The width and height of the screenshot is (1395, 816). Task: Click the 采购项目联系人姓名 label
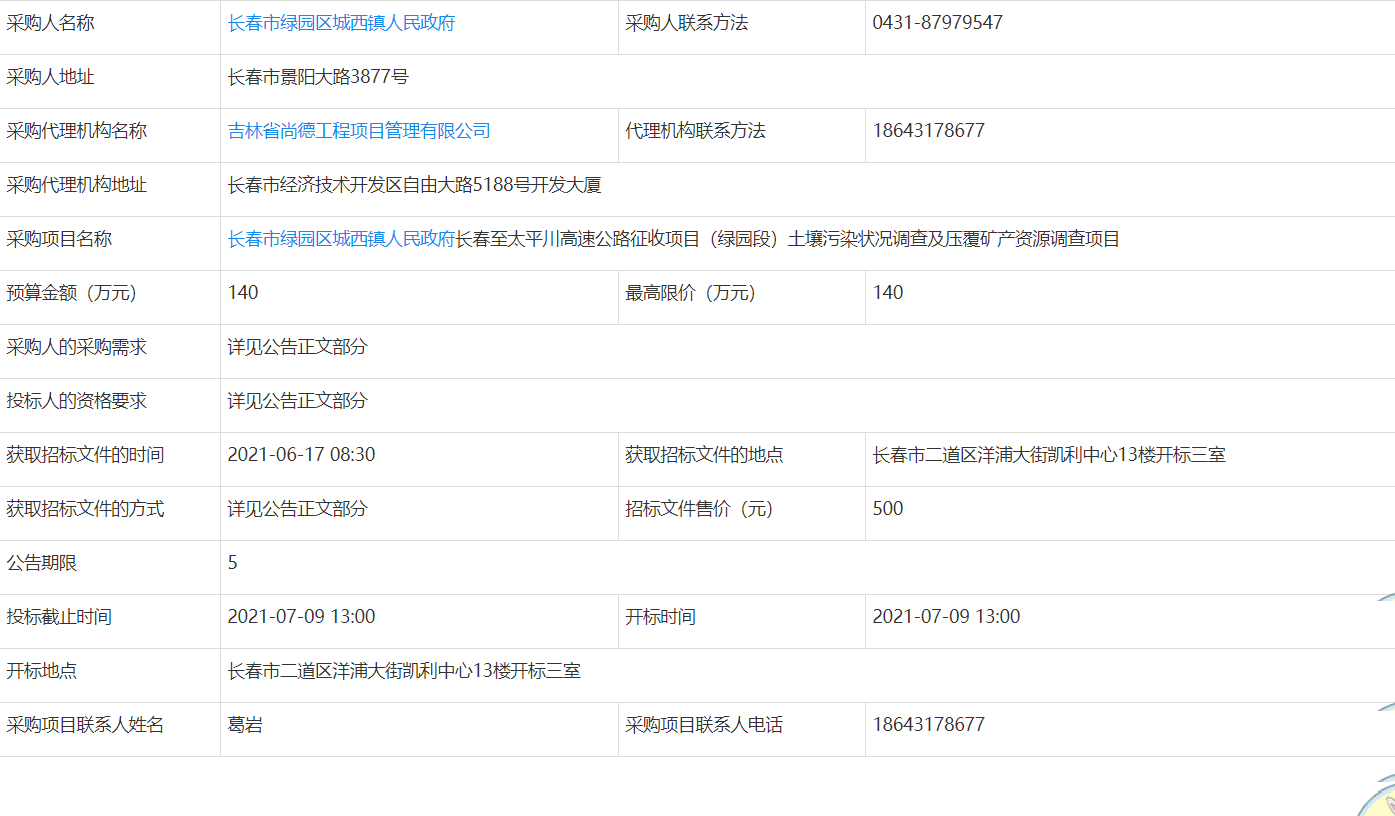click(x=85, y=725)
